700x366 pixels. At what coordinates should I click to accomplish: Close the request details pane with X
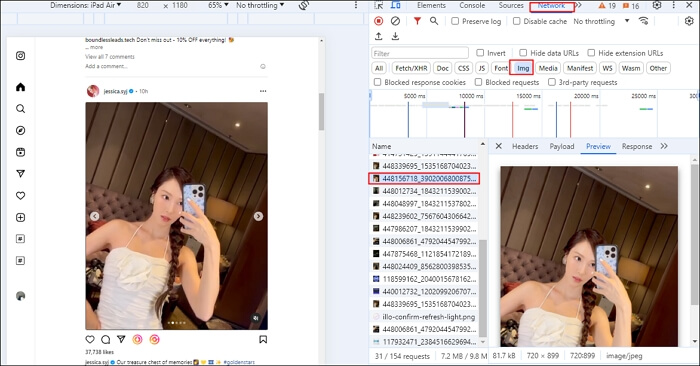point(499,146)
